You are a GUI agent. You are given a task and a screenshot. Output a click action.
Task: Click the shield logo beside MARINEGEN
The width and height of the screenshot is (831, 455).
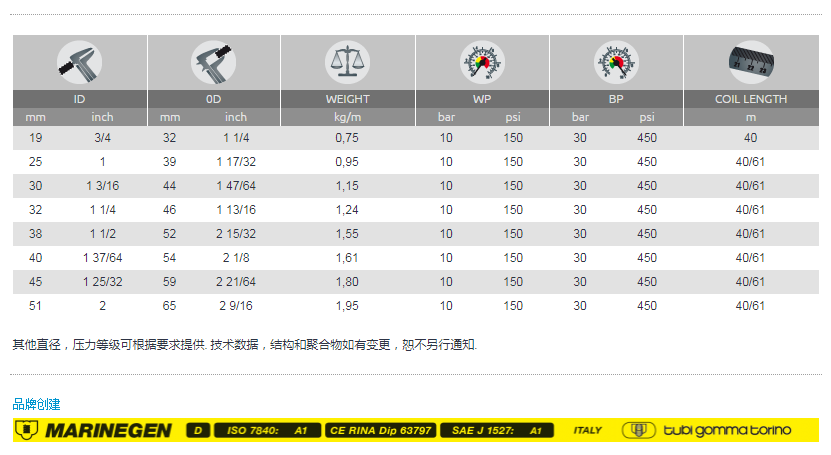point(27,430)
